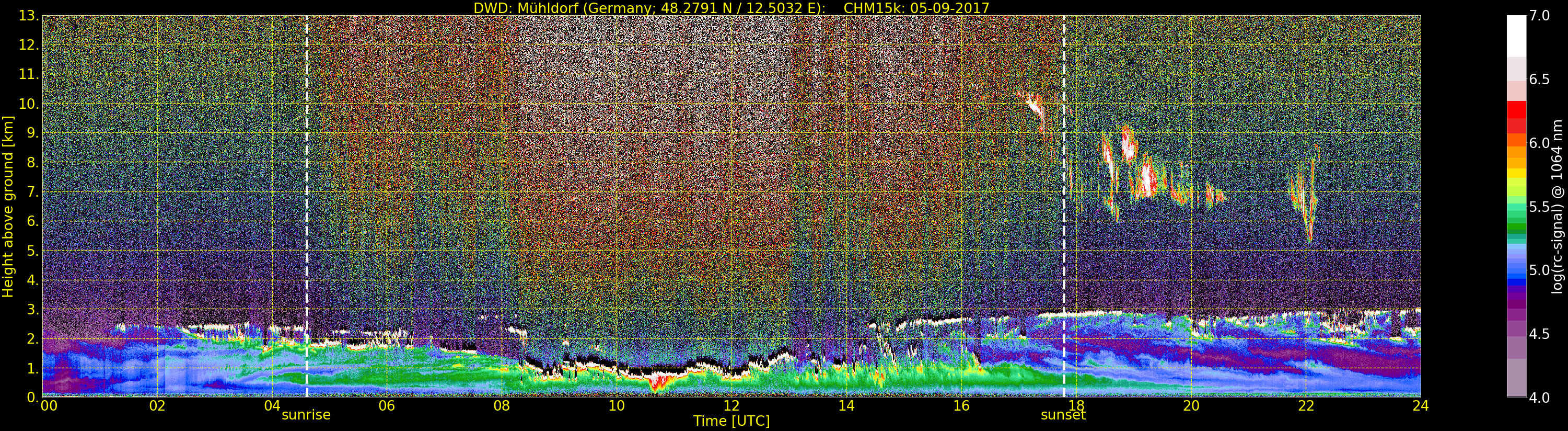1568x431 pixels.
Task: Click the red ground-level hot spot near 10:40 UTC
Action: tap(659, 382)
